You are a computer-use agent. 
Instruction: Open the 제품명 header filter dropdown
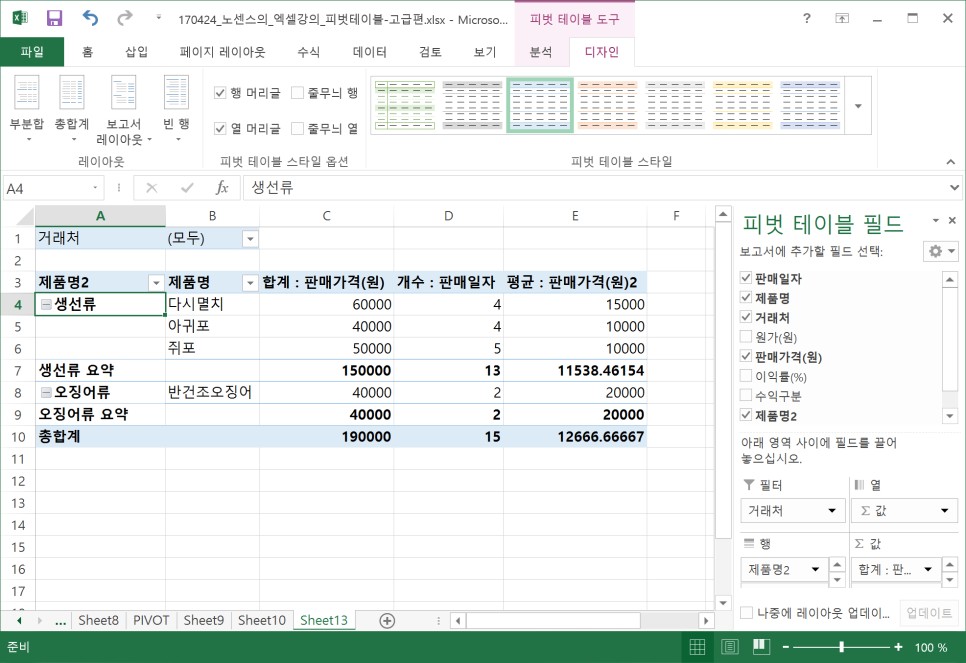click(250, 283)
